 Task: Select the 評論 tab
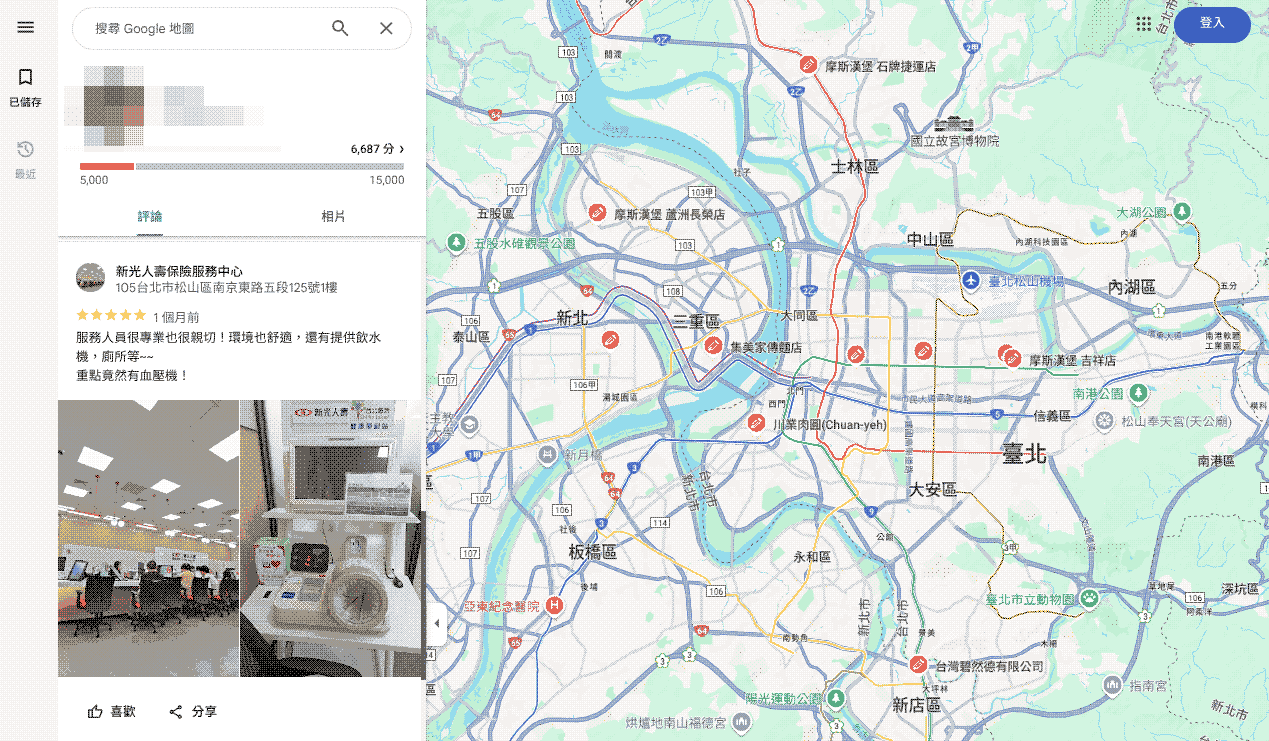[x=150, y=216]
